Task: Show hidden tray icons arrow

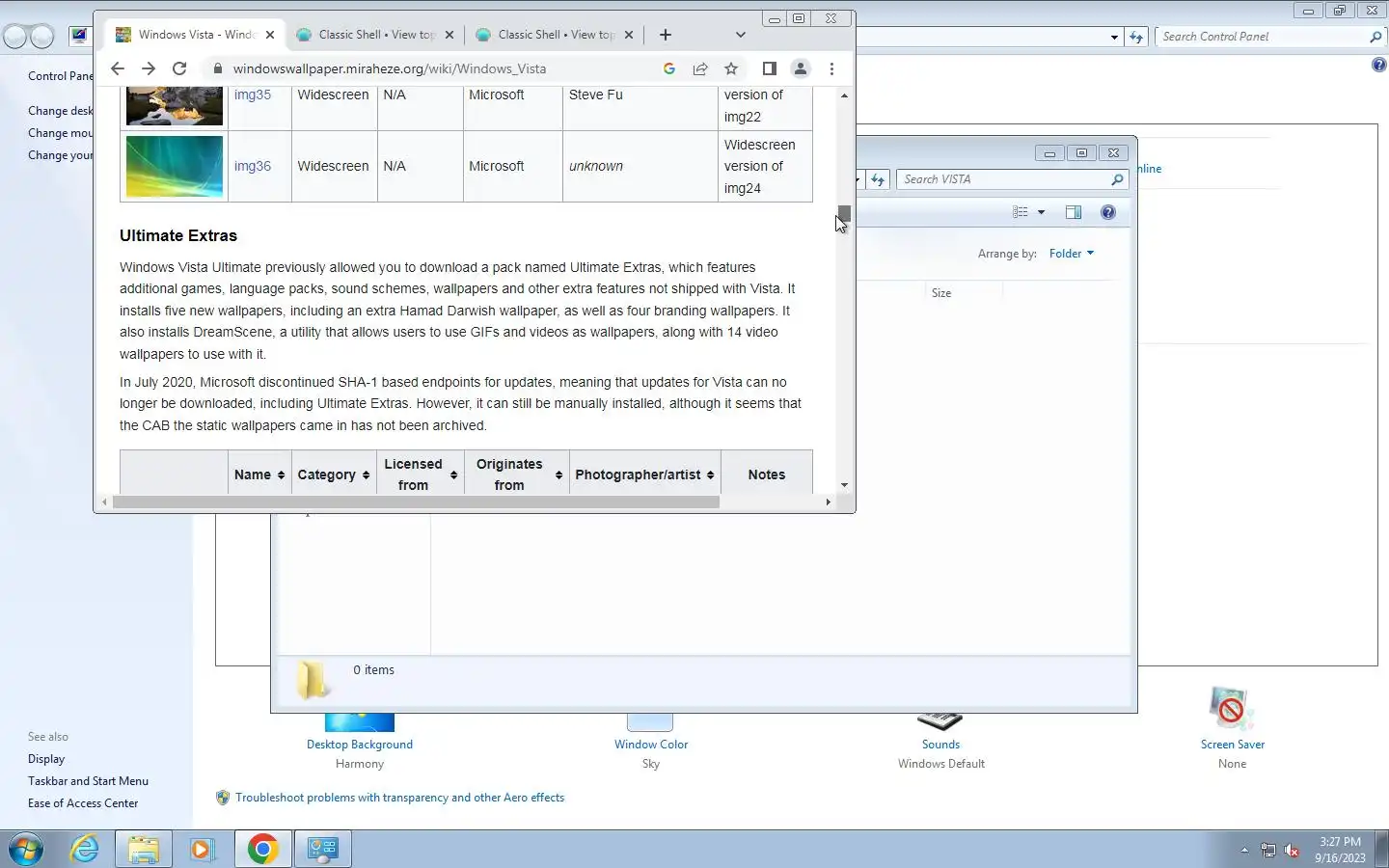Action: pyautogui.click(x=1244, y=850)
